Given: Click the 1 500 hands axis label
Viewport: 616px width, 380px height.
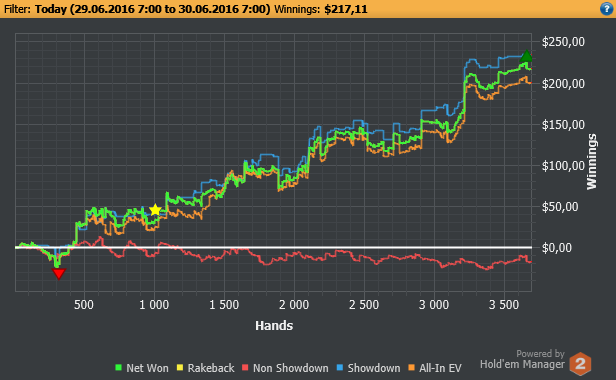Looking at the screenshot, I should (224, 305).
